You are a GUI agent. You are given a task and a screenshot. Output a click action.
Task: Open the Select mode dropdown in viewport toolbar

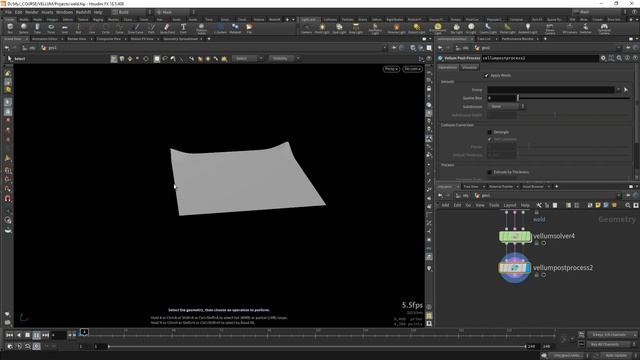pyautogui.click(x=248, y=59)
